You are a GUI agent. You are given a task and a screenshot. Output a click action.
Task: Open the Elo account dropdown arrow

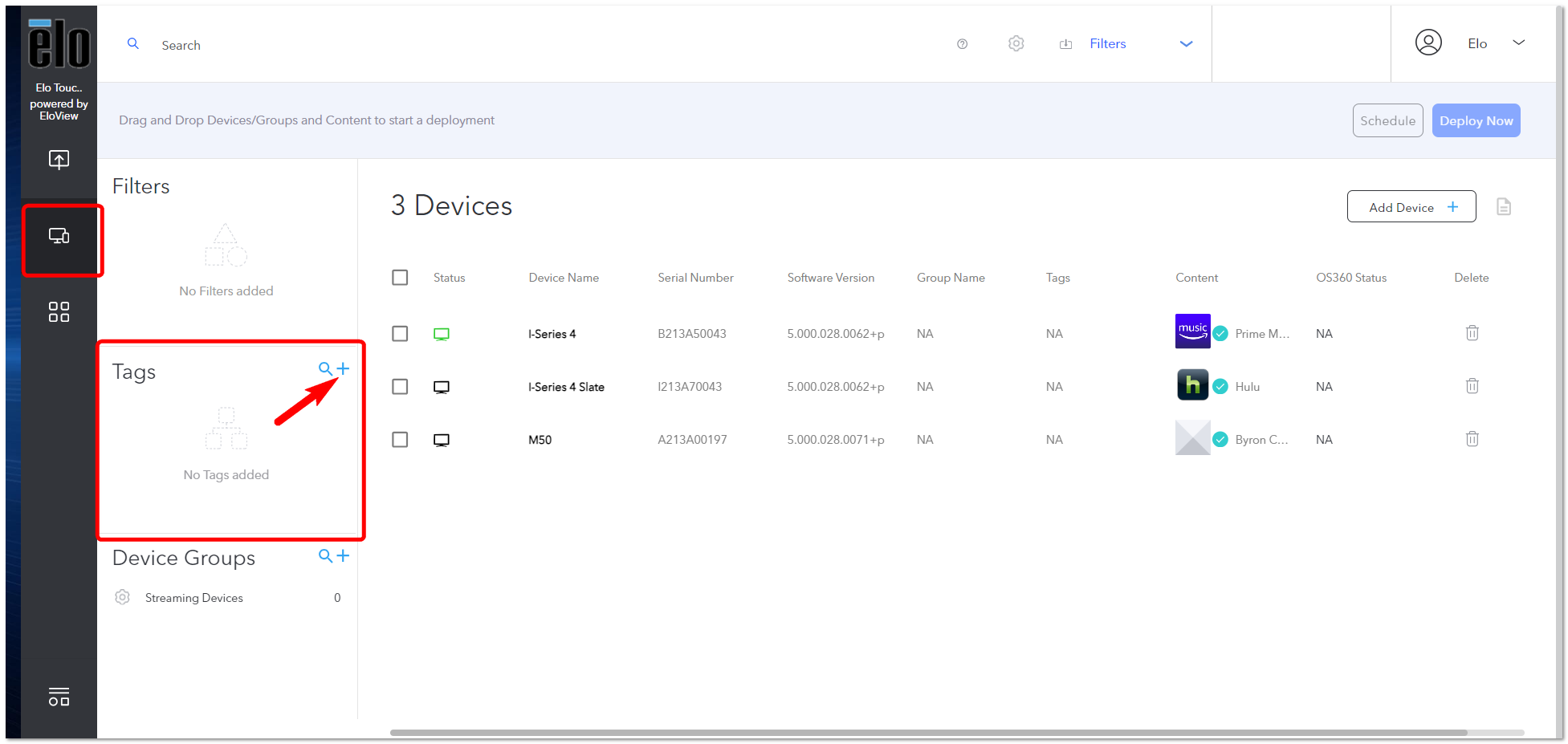(1518, 43)
